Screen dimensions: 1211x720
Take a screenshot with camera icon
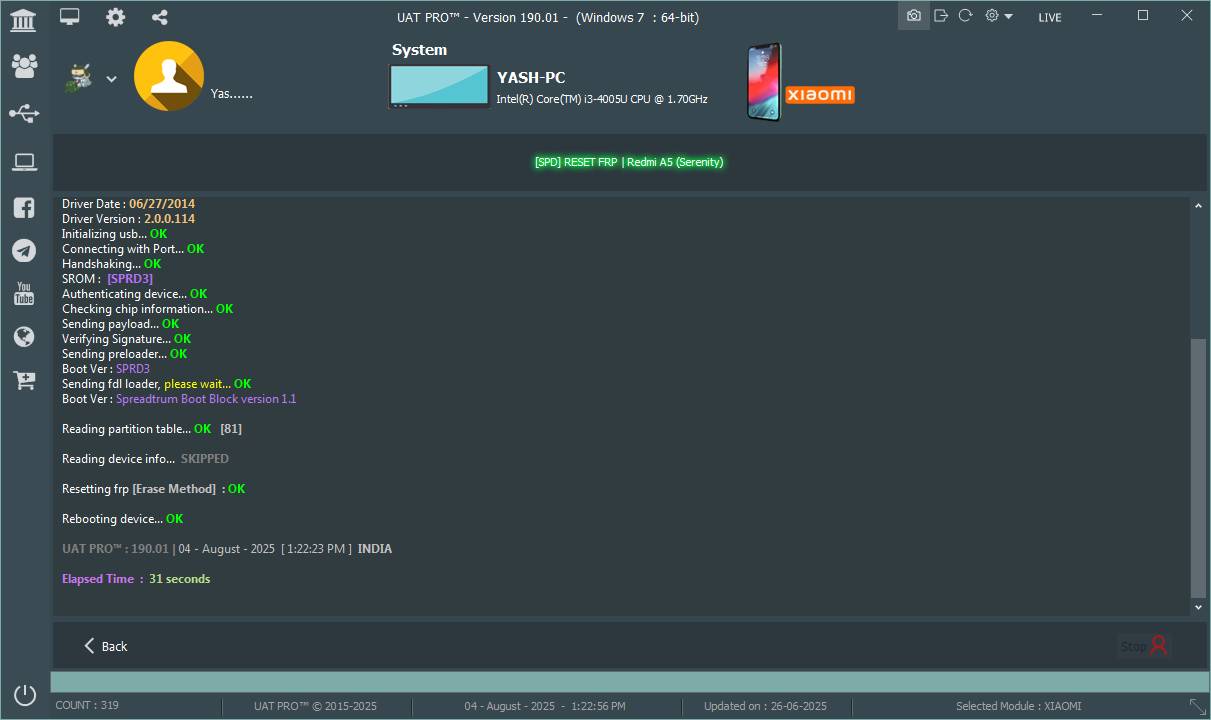click(913, 16)
